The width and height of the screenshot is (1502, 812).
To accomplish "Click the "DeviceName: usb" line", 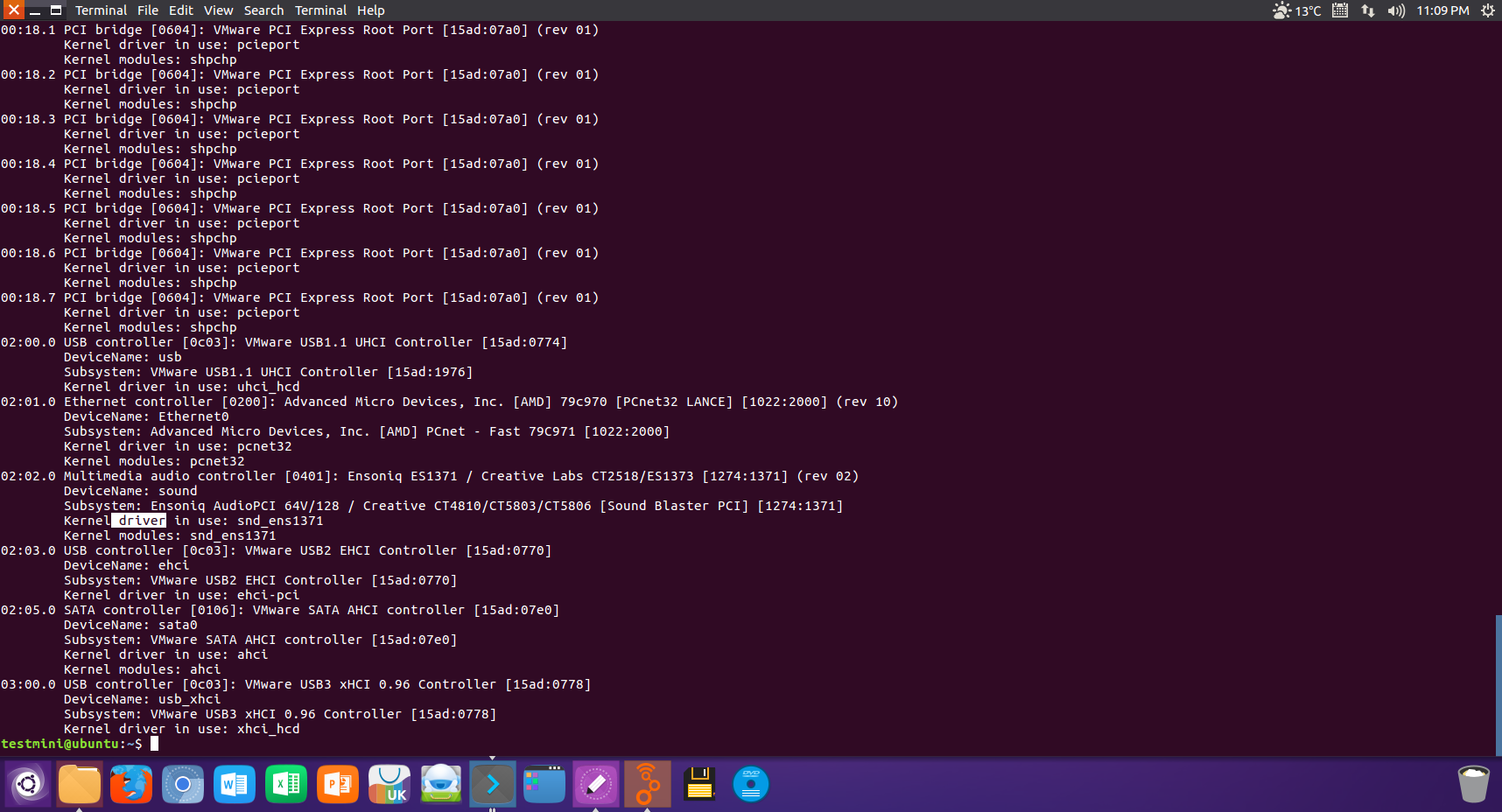I will pos(123,357).
